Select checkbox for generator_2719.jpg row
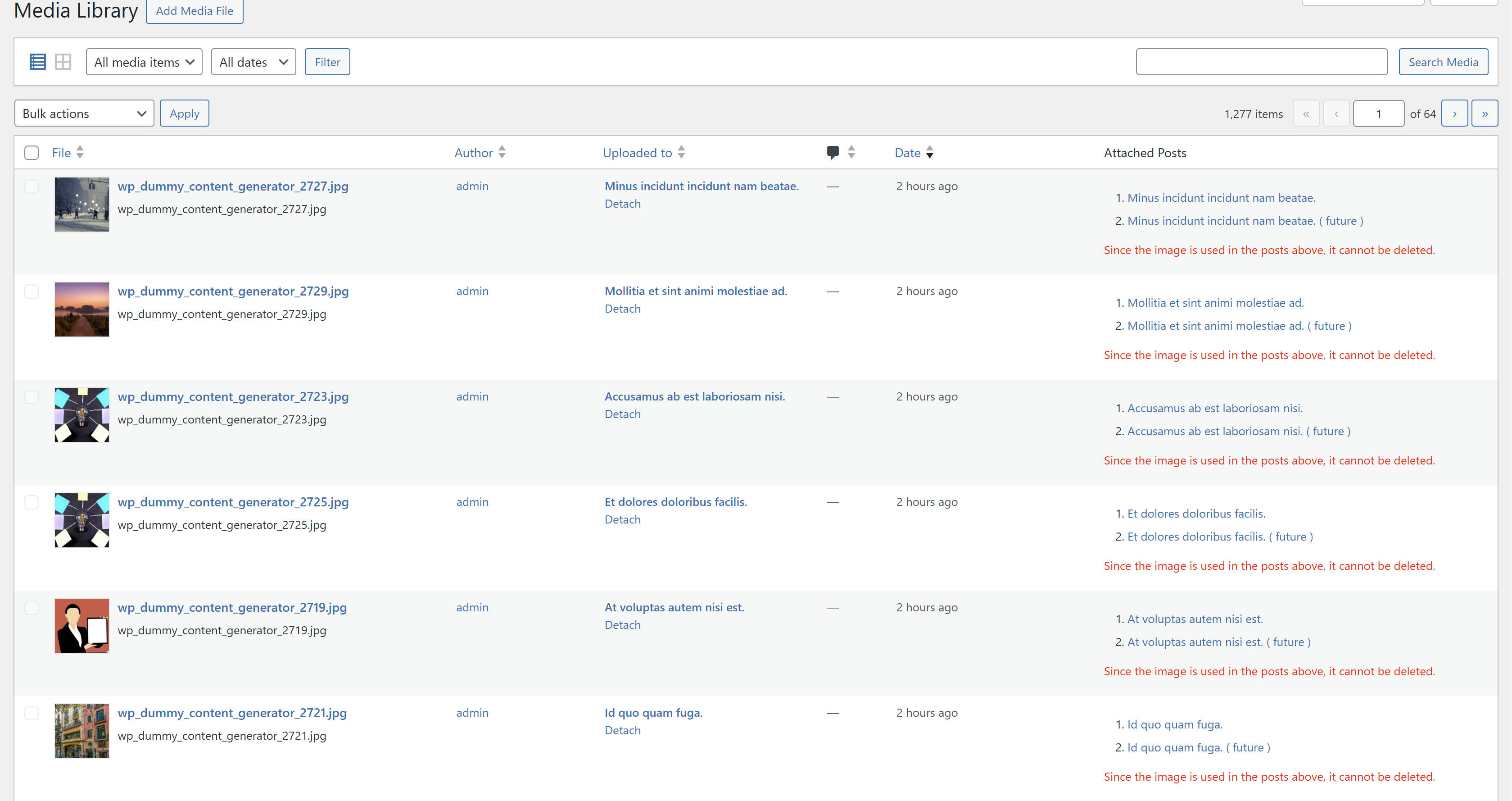 click(x=32, y=608)
